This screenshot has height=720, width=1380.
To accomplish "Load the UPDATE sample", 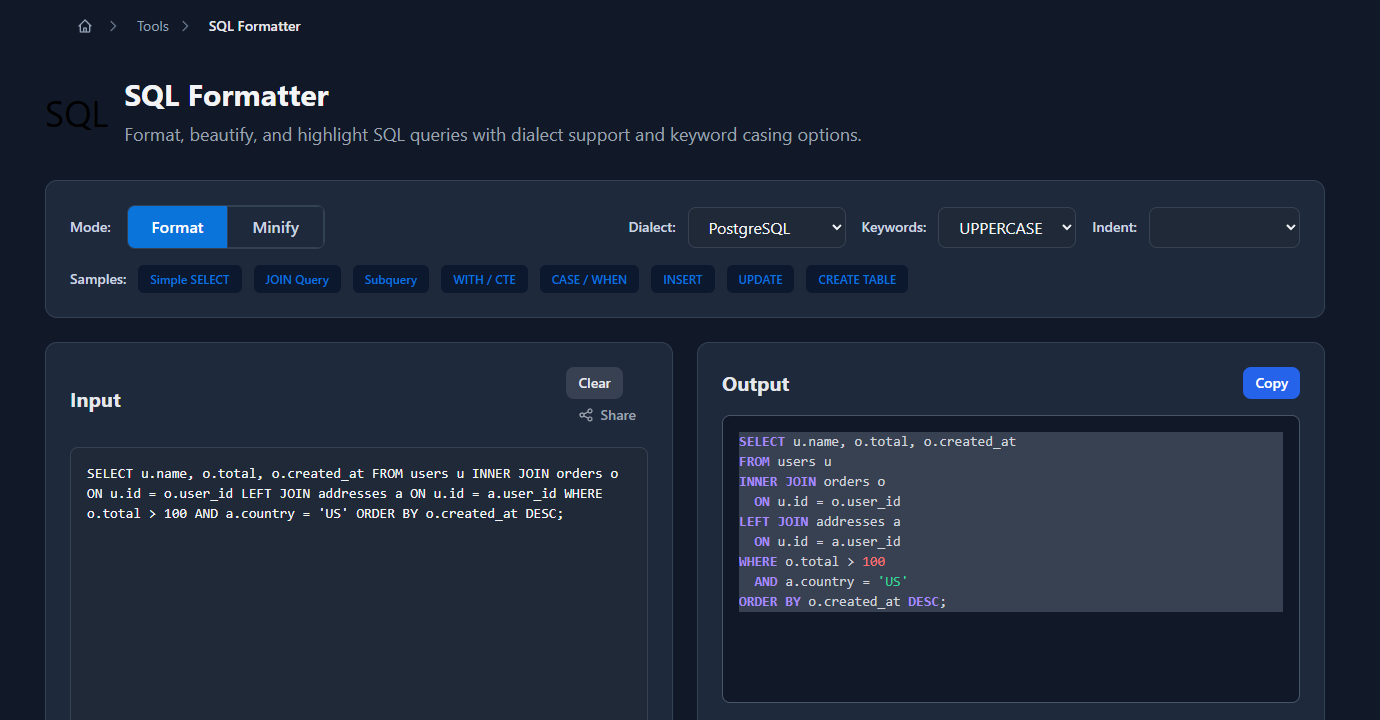I will [x=760, y=280].
